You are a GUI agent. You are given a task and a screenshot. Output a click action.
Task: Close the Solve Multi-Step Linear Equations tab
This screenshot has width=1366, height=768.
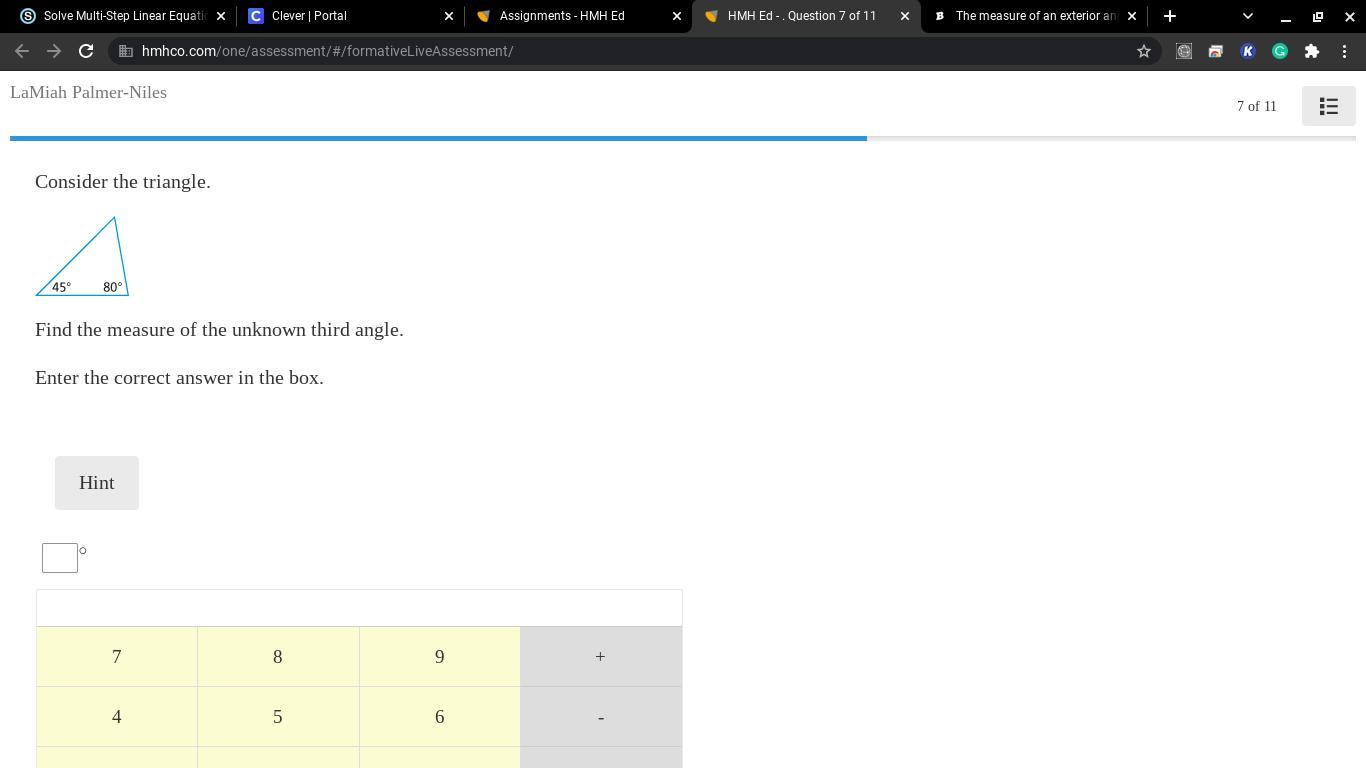[x=221, y=16]
